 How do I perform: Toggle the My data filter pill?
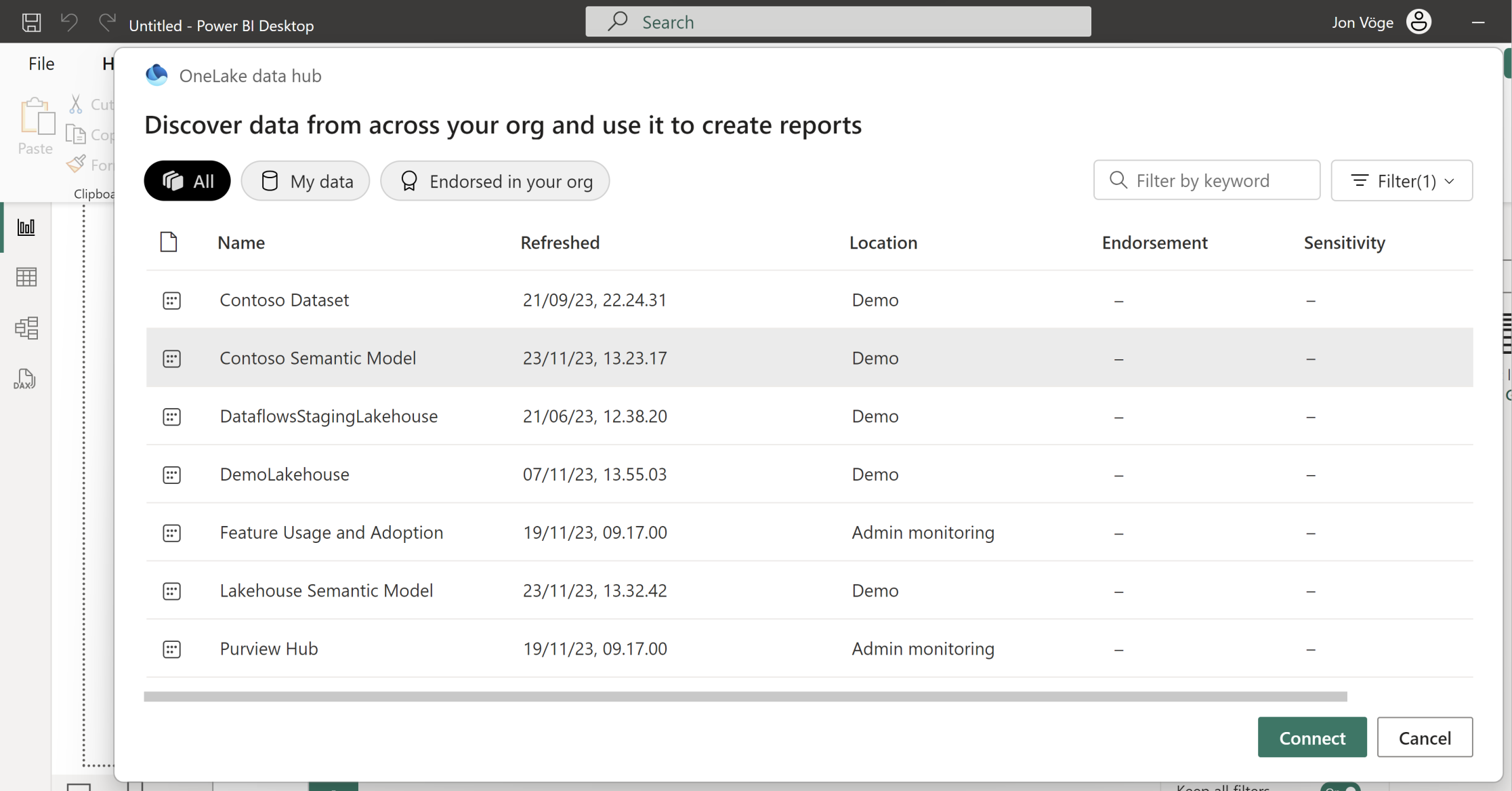pyautogui.click(x=306, y=181)
